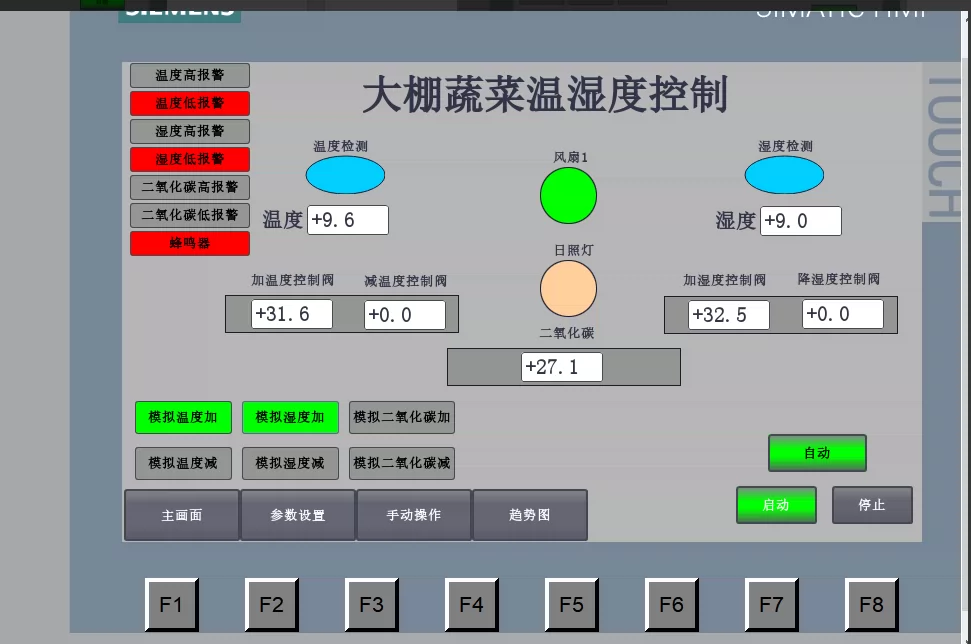The width and height of the screenshot is (971, 644).
Task: Select the 加温度控制阀 field showing +31.6
Action: pyautogui.click(x=292, y=314)
